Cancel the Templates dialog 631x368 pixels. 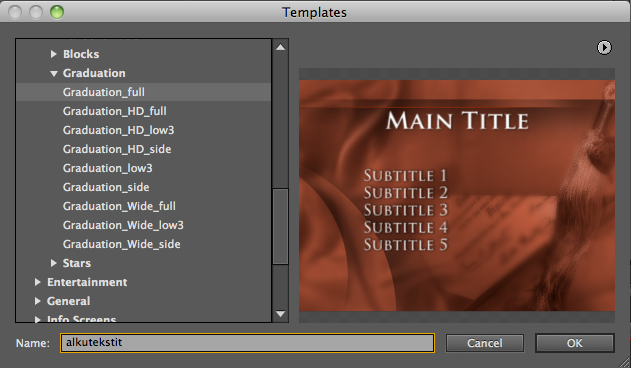point(485,343)
